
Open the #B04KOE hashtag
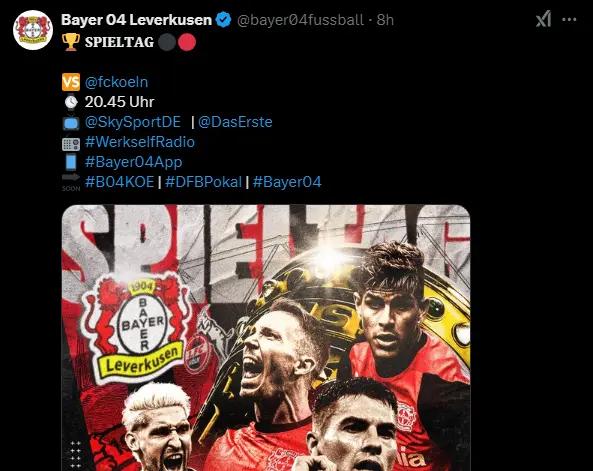pos(120,182)
